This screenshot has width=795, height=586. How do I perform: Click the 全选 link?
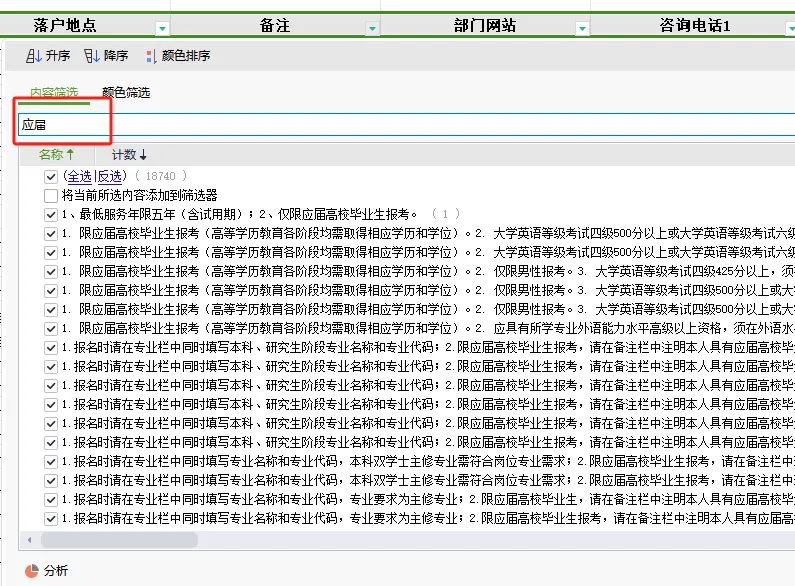point(79,176)
